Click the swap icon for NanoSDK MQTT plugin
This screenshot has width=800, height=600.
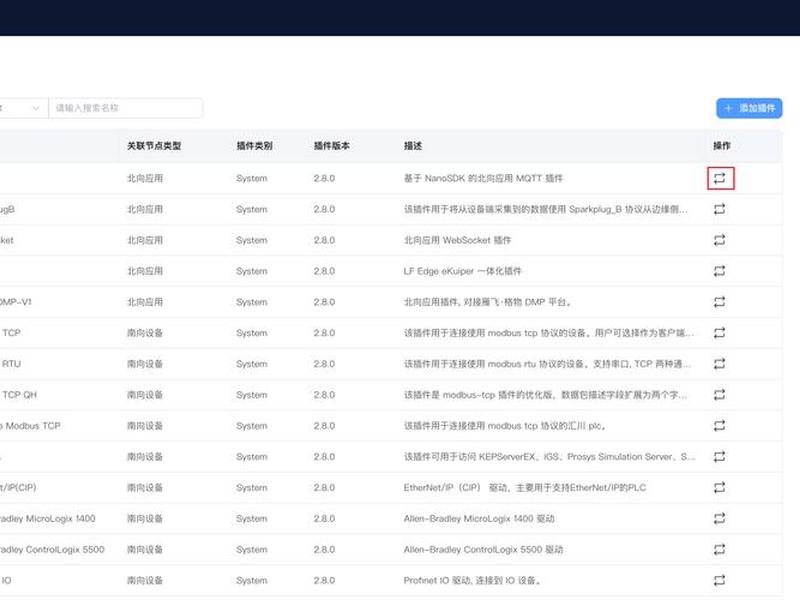tap(719, 178)
